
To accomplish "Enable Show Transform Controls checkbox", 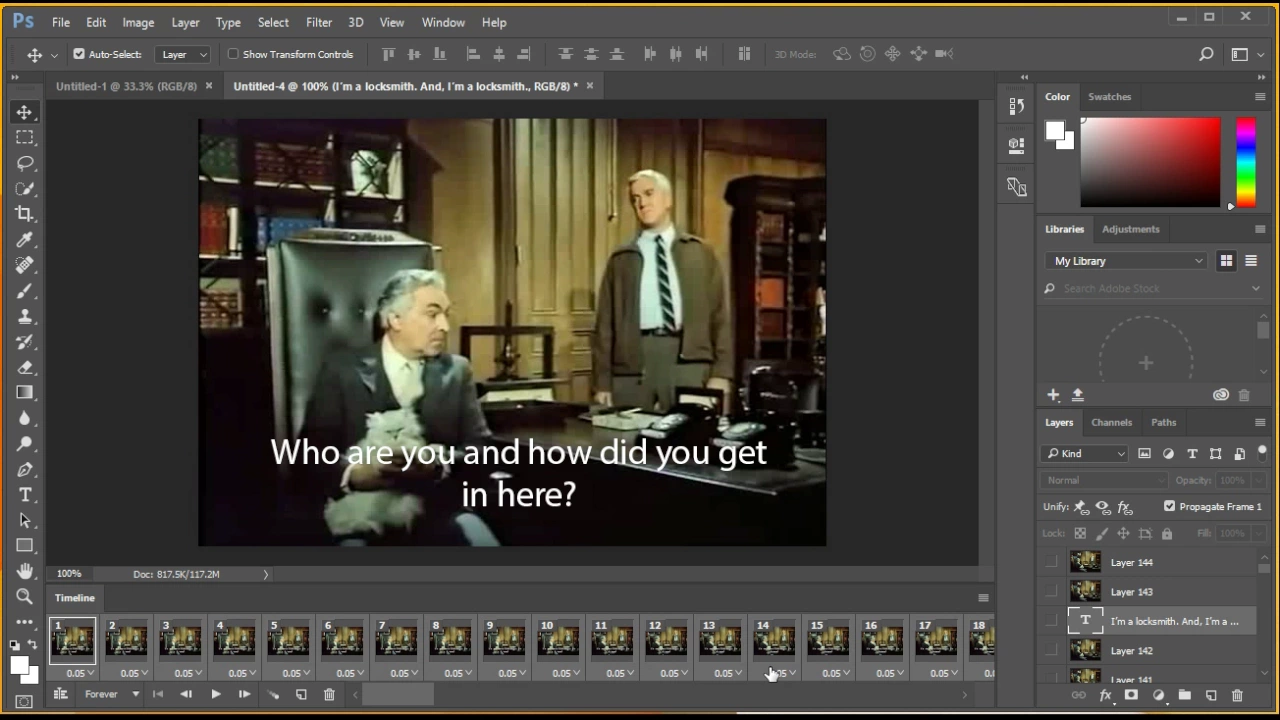I will pyautogui.click(x=233, y=54).
